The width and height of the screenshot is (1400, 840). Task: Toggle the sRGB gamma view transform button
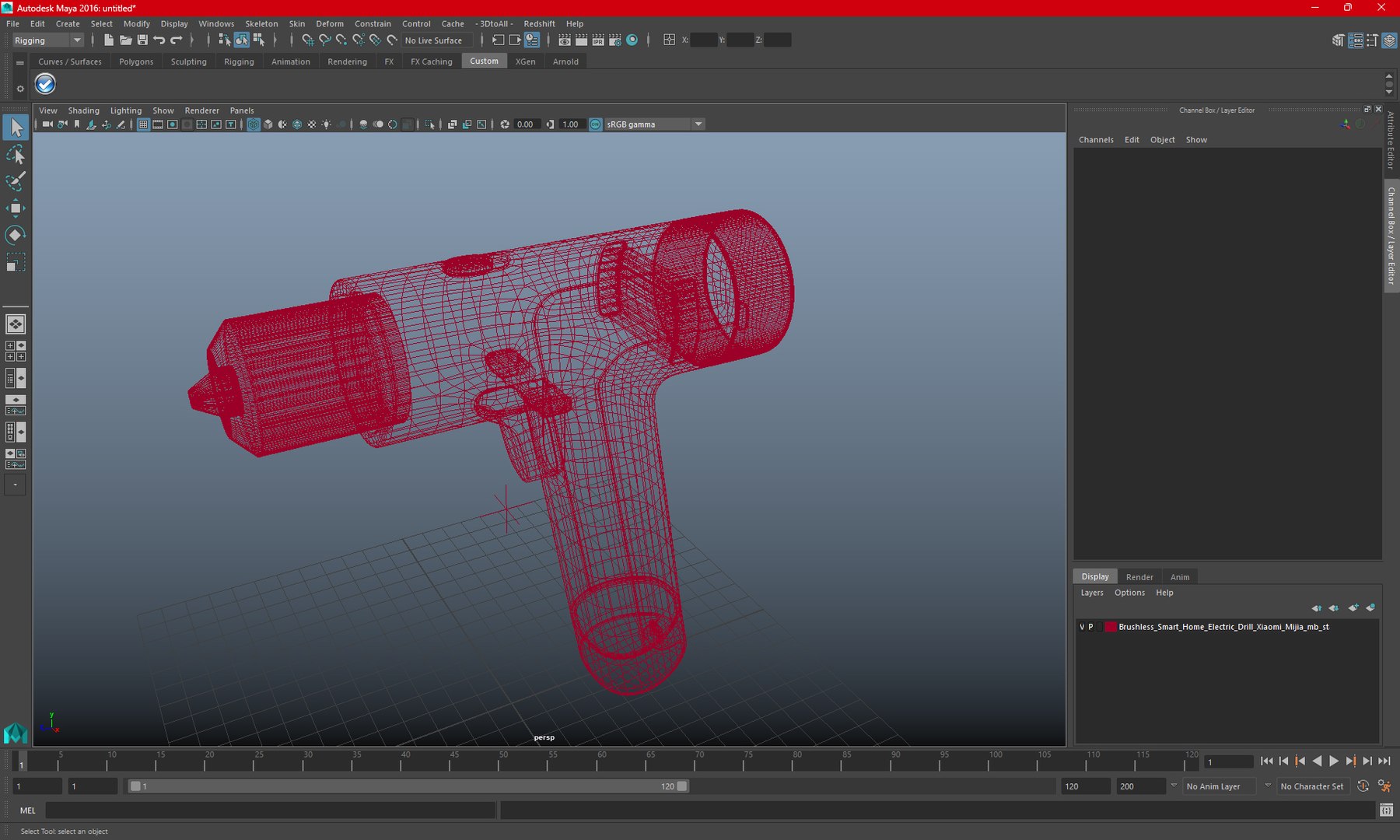(596, 124)
